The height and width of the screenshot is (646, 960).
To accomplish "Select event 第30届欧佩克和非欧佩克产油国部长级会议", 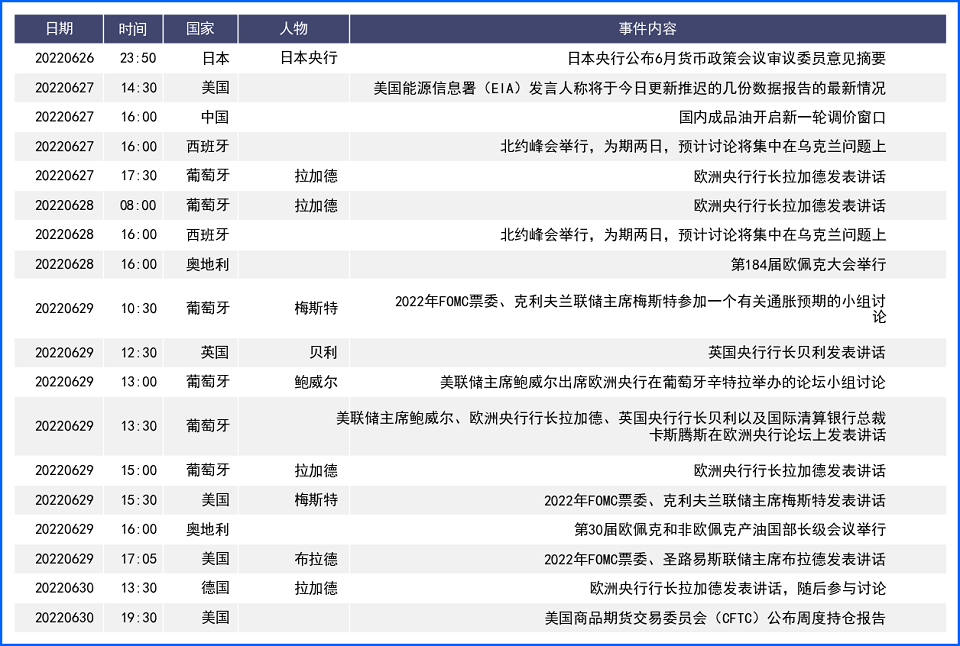I will 730,530.
